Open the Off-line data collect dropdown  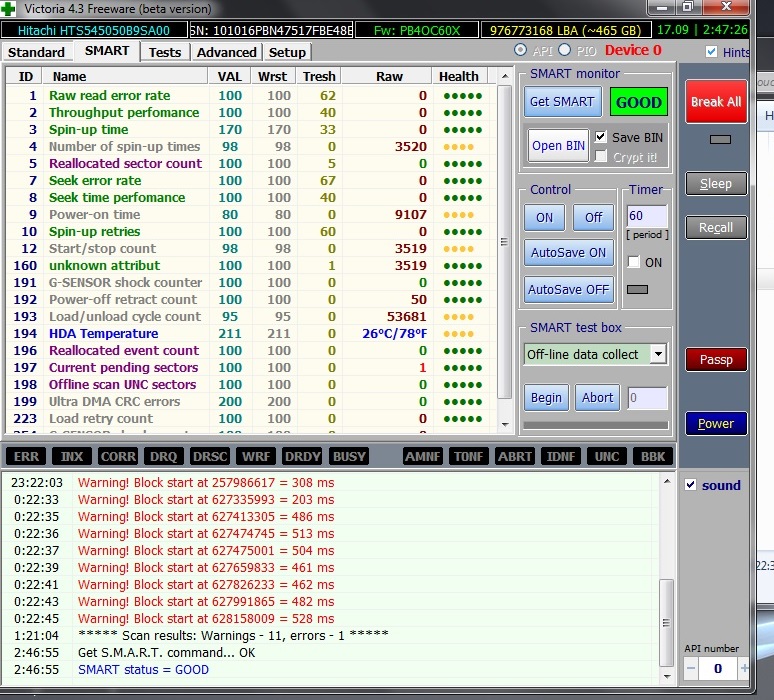point(657,354)
